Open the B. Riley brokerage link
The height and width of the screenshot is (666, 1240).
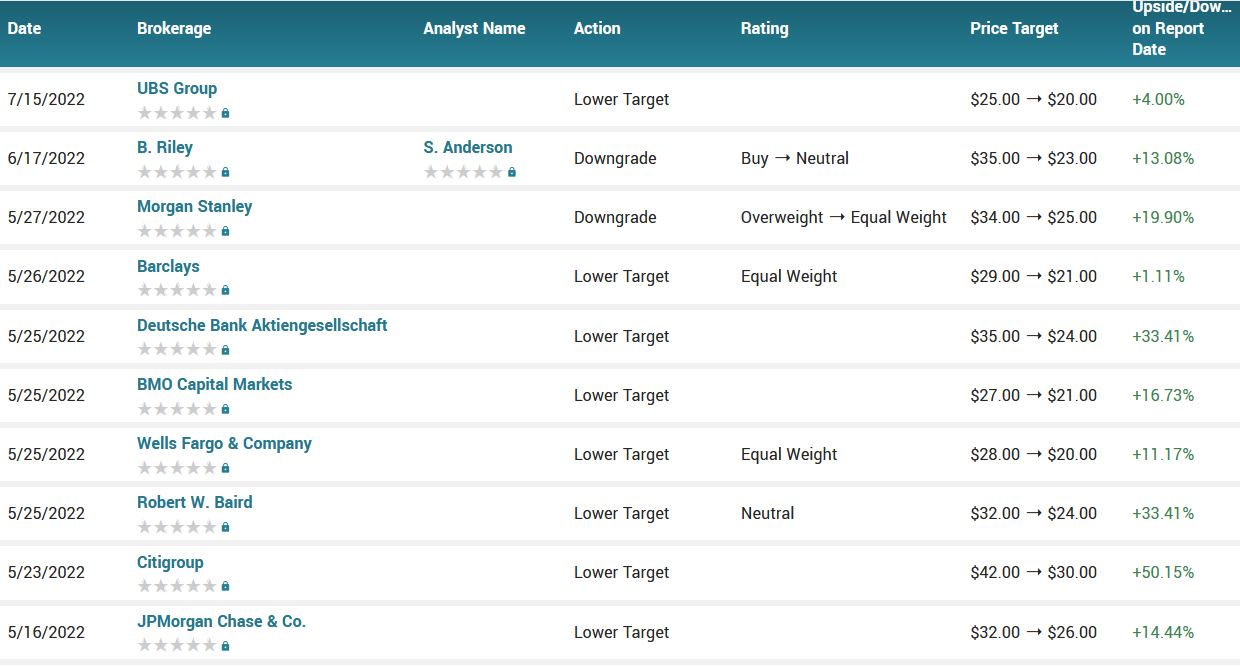pyautogui.click(x=165, y=147)
